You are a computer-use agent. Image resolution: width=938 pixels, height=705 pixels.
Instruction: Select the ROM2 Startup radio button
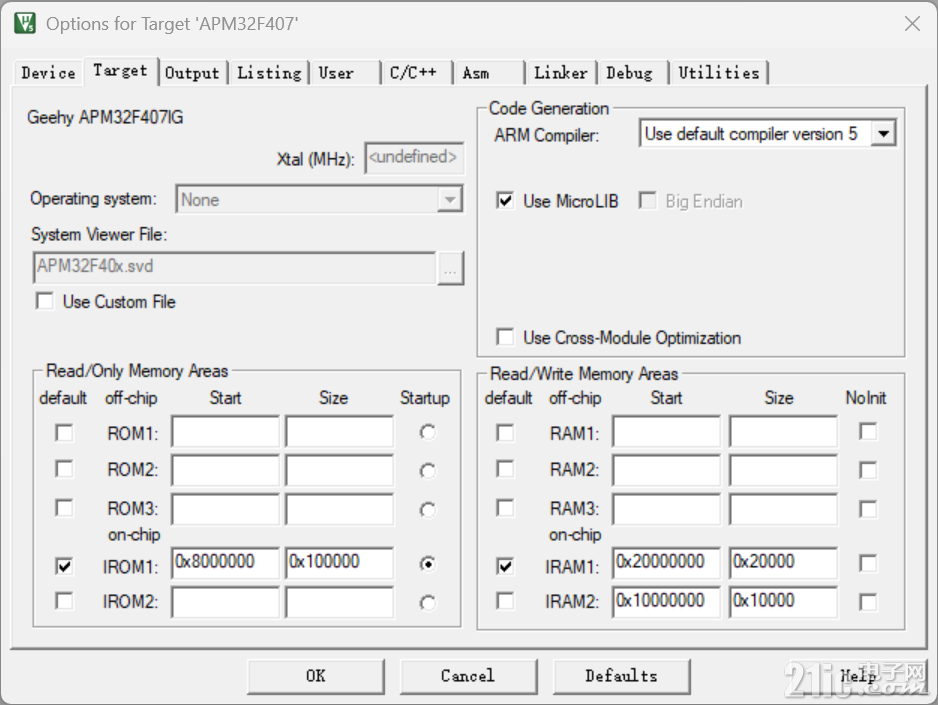point(428,471)
